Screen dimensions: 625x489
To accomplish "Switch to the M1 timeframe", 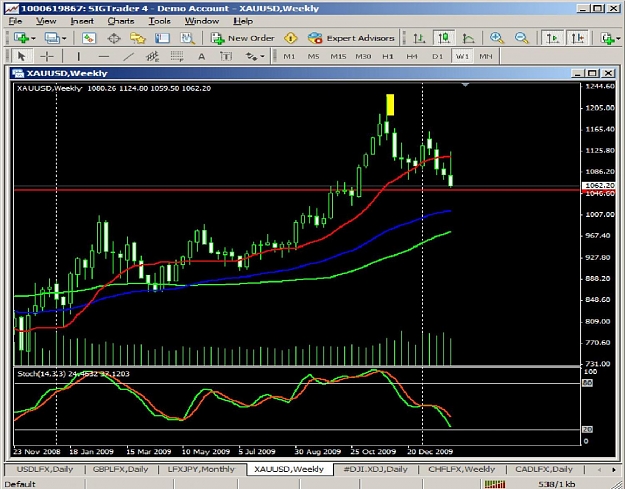I will coord(289,56).
